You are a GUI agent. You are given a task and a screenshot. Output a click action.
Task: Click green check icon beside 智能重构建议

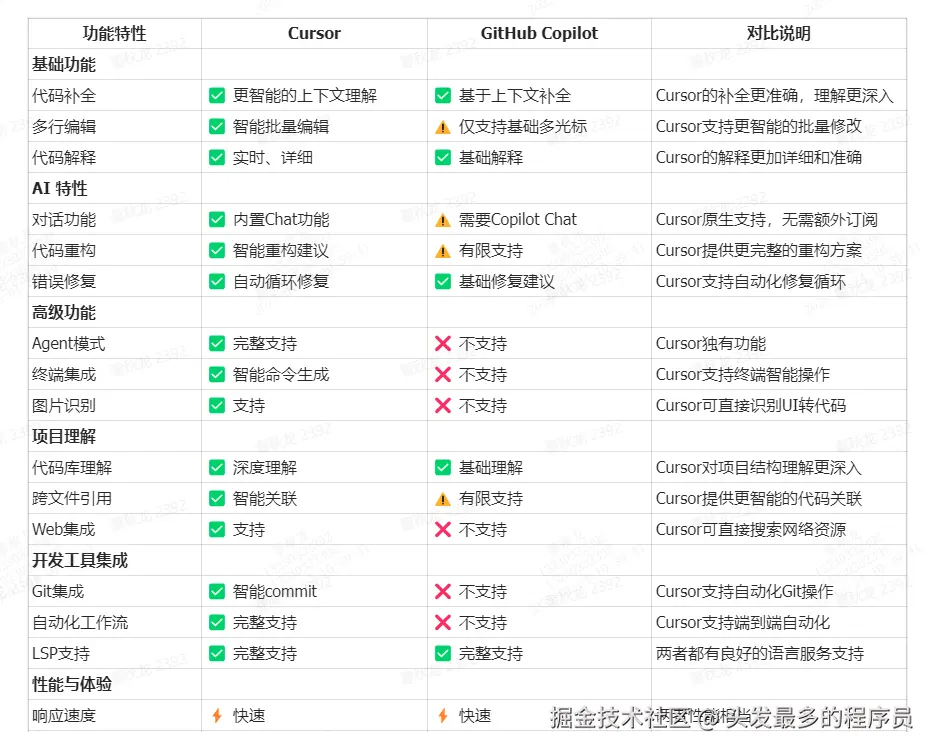(217, 250)
